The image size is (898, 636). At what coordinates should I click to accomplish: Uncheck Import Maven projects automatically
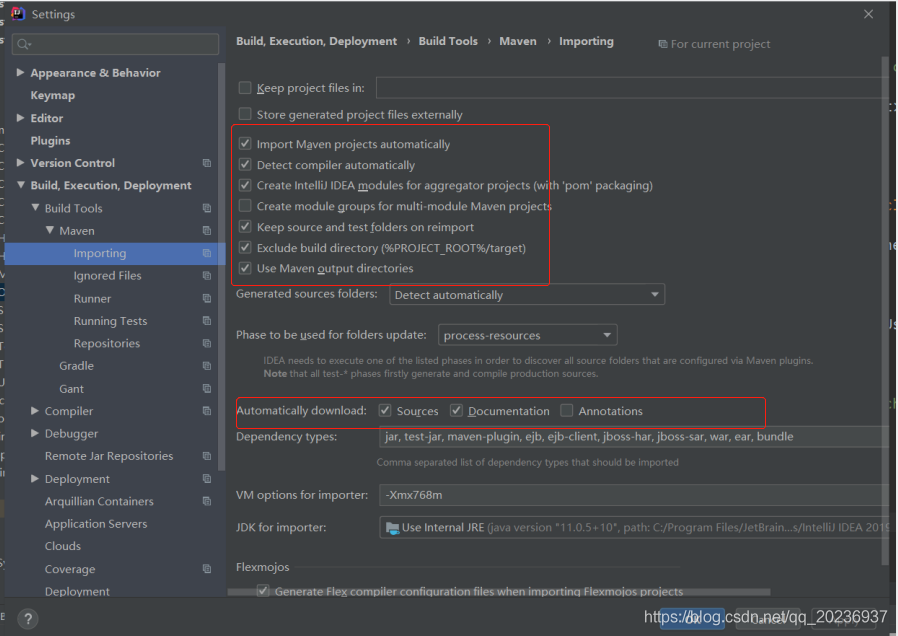(245, 144)
